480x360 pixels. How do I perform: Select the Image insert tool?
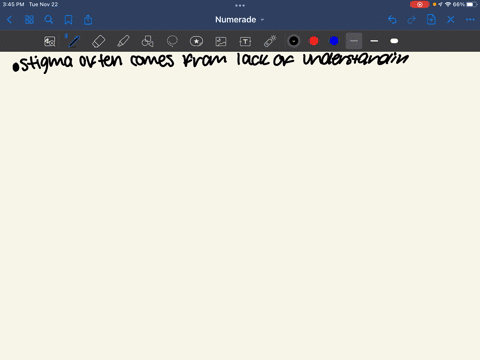(x=221, y=41)
